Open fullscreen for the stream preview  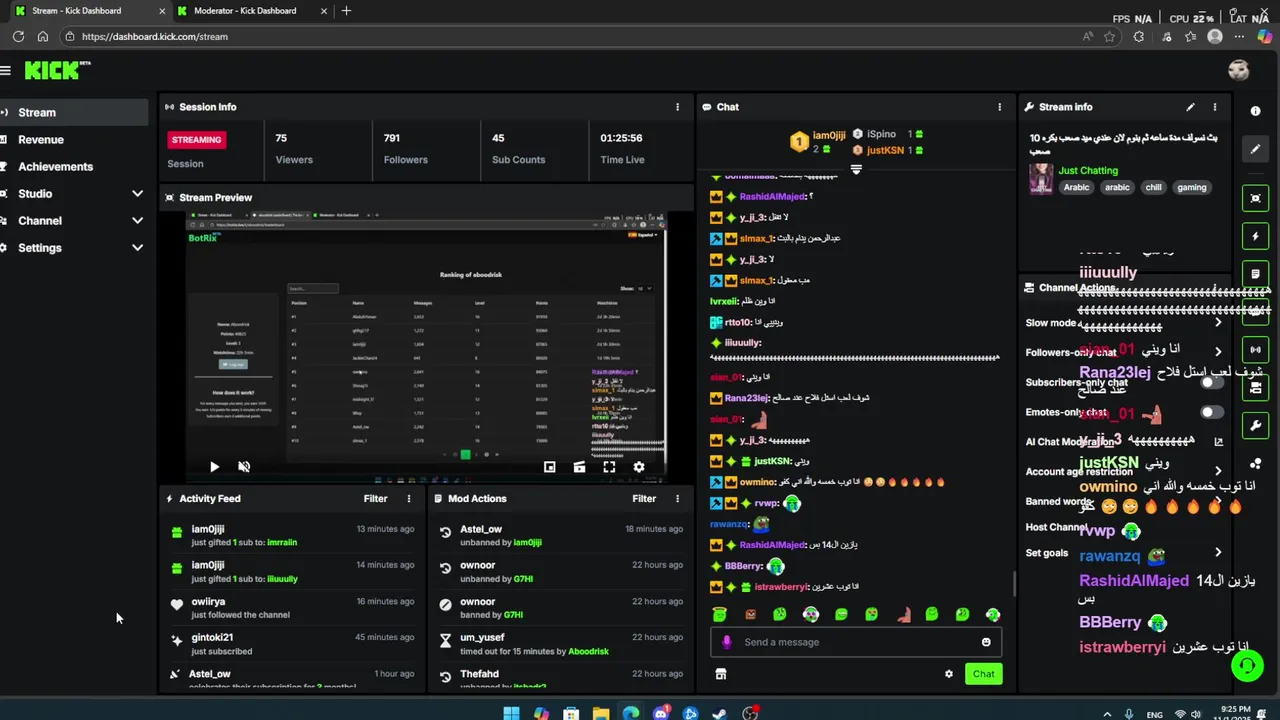click(x=609, y=467)
